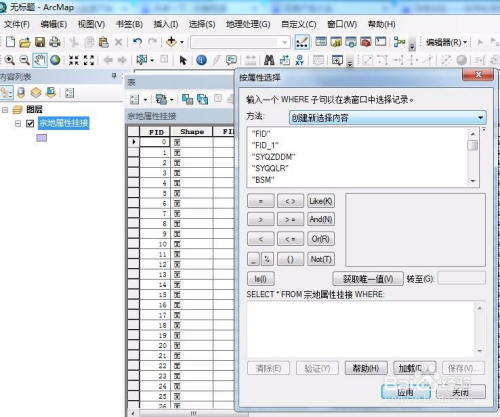Click the field list scrollbar thumb

[473, 145]
